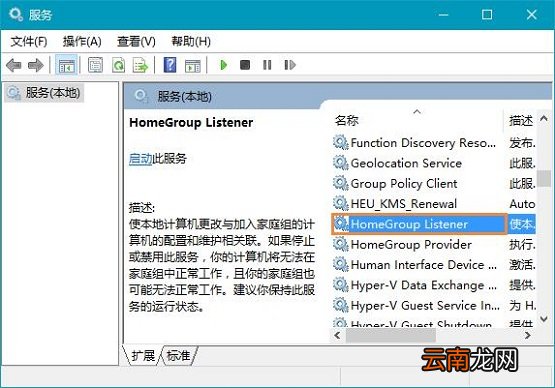Click the horizontal scrollbar right arrow
555x388 pixels.
click(x=527, y=335)
